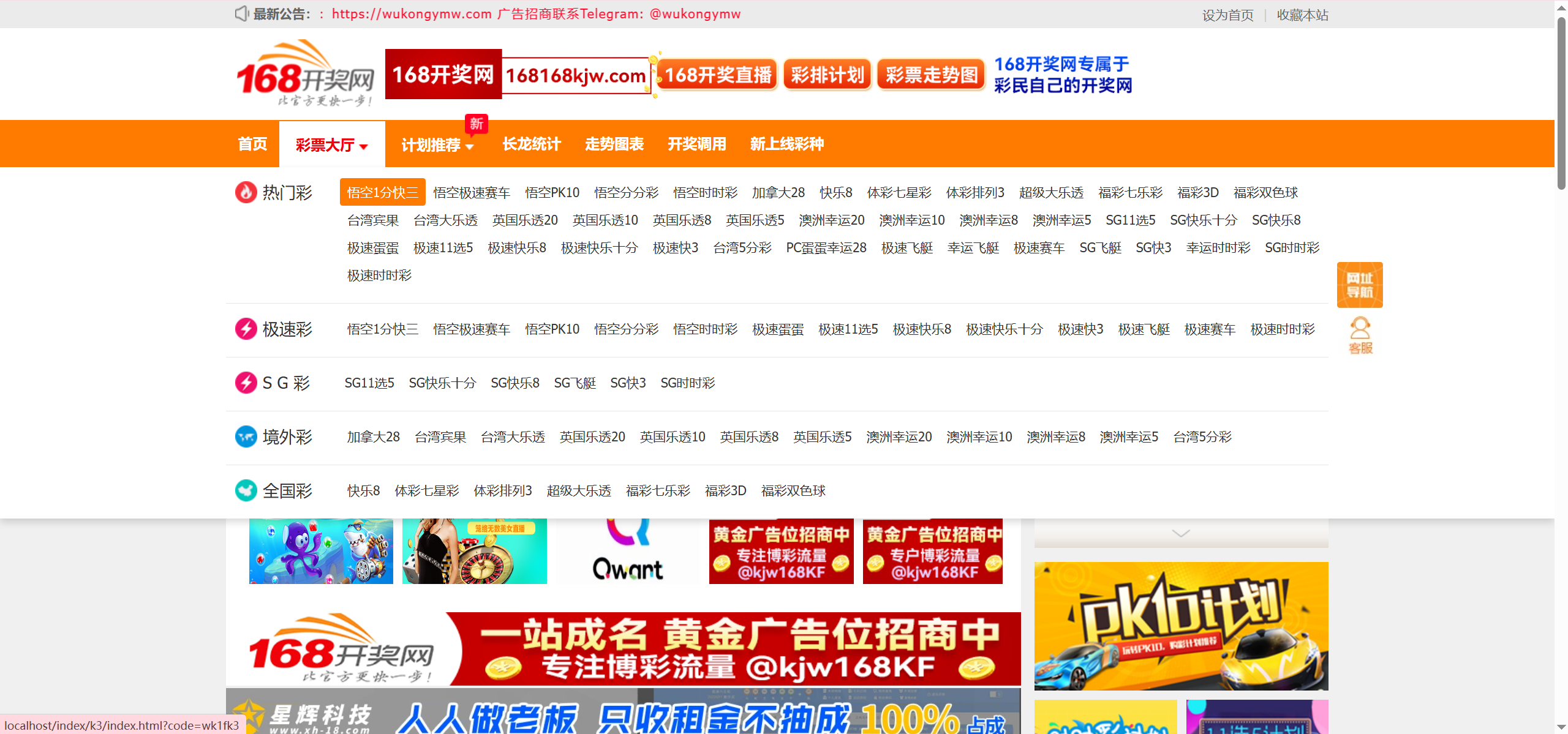Open 长龙统计 nav item

coord(531,144)
